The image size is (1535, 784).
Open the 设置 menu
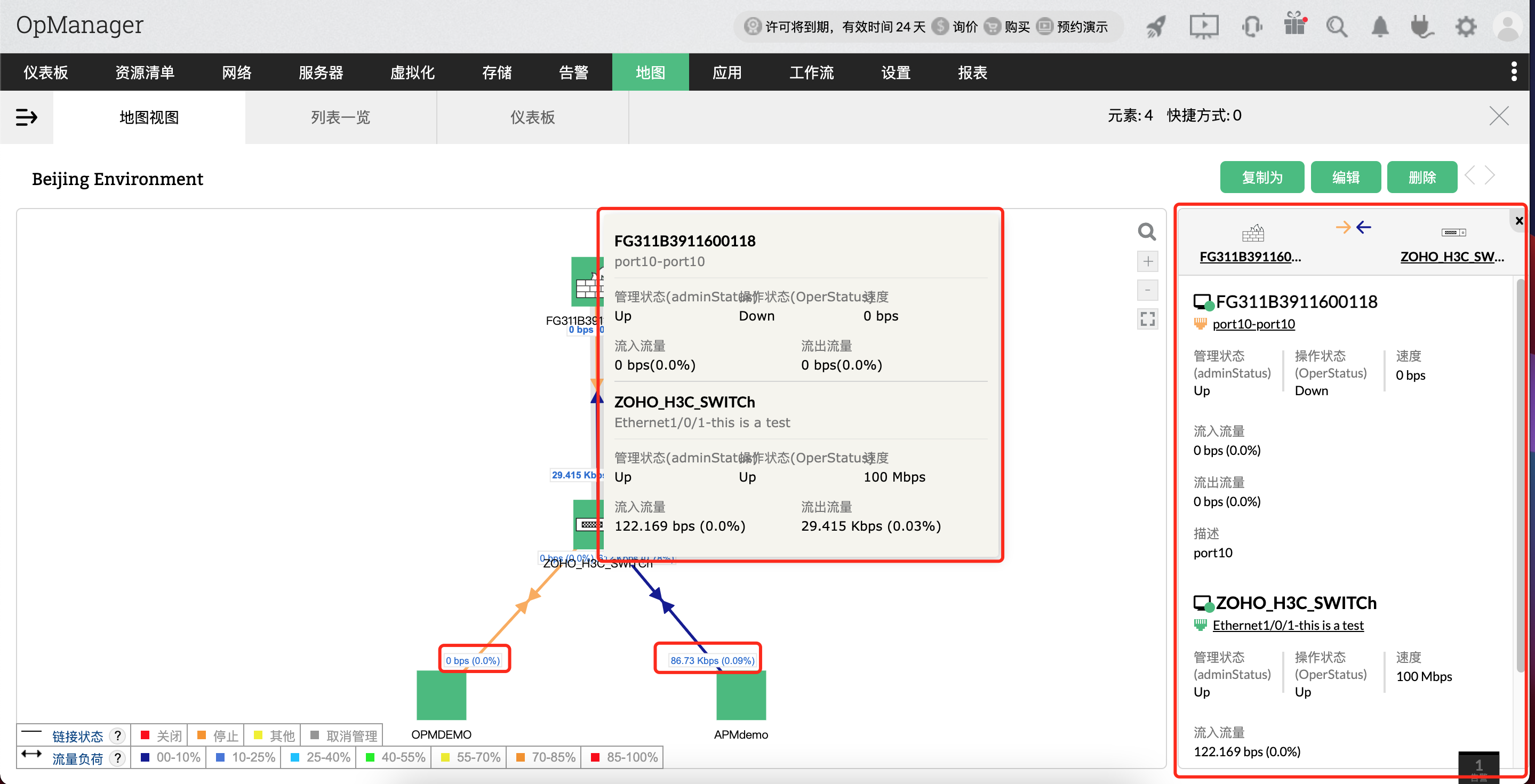[896, 72]
